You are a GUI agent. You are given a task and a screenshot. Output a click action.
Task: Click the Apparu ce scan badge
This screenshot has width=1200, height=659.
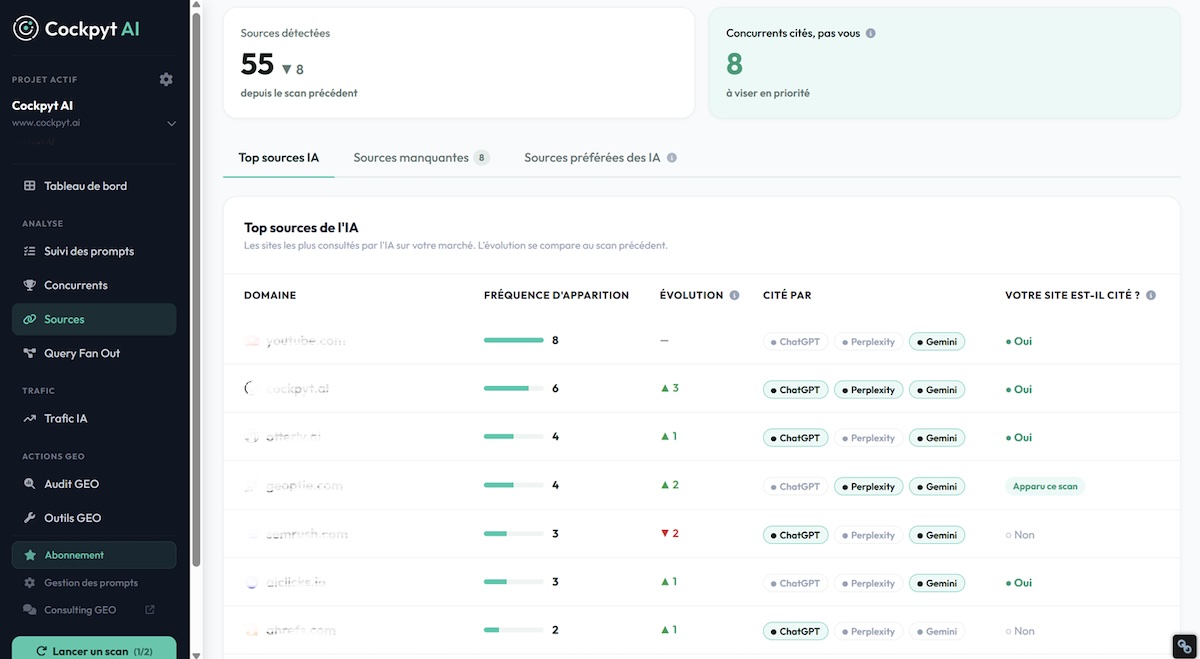tap(1045, 487)
